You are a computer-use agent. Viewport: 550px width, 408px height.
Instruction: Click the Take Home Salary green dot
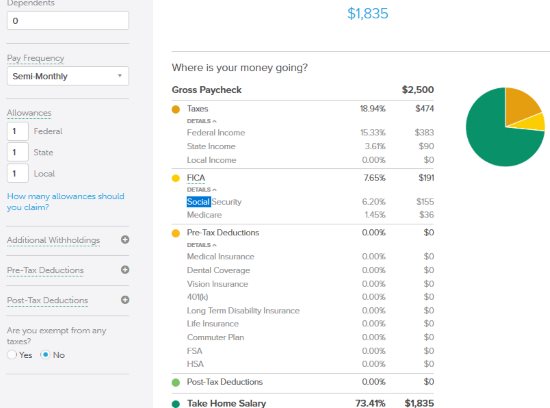176,404
